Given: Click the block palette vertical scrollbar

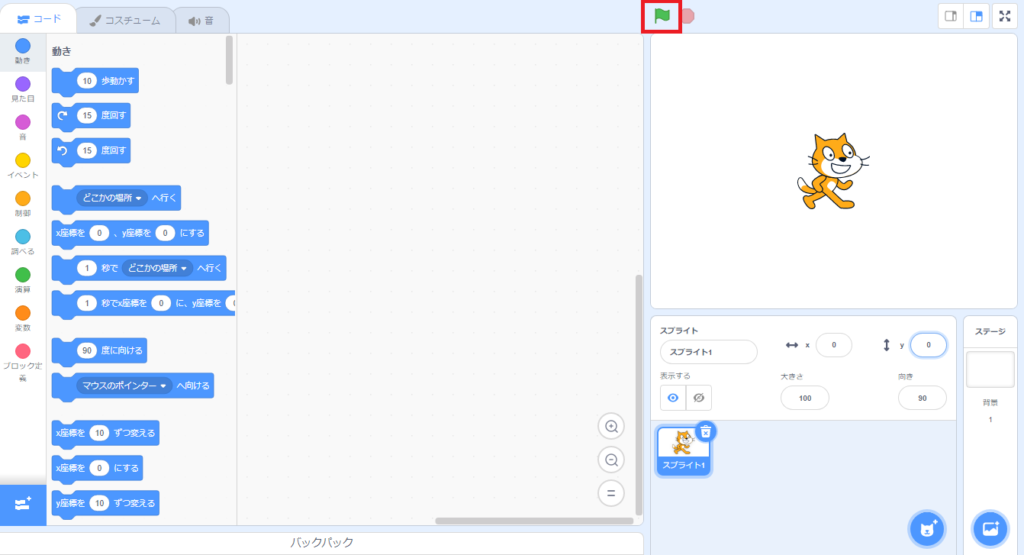Looking at the screenshot, I should click(229, 60).
